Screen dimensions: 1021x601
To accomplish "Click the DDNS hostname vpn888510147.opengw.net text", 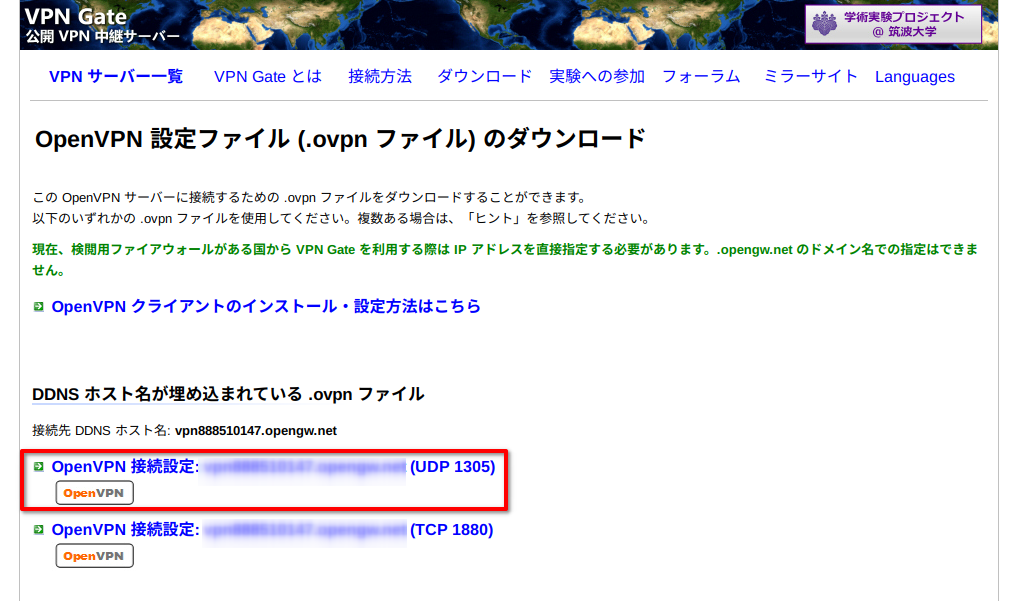I will click(x=256, y=431).
